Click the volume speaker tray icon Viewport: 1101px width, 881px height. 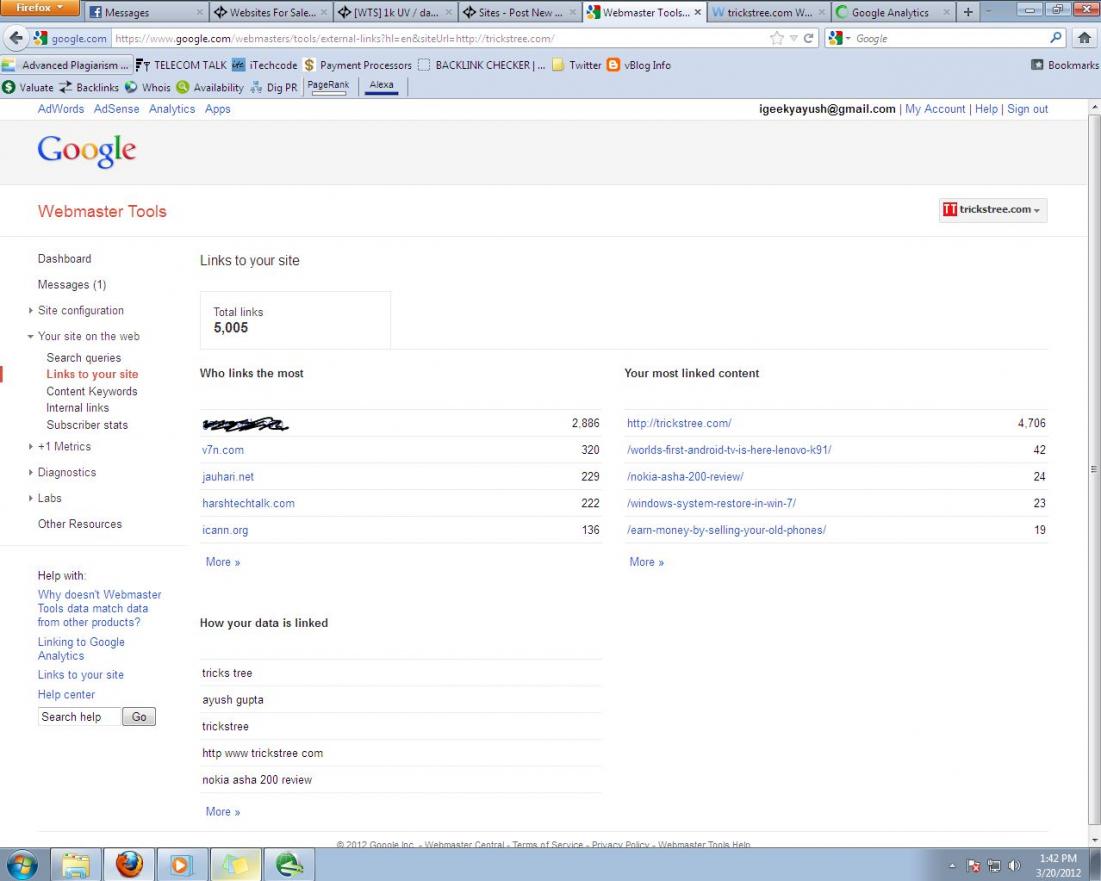pyautogui.click(x=1014, y=866)
